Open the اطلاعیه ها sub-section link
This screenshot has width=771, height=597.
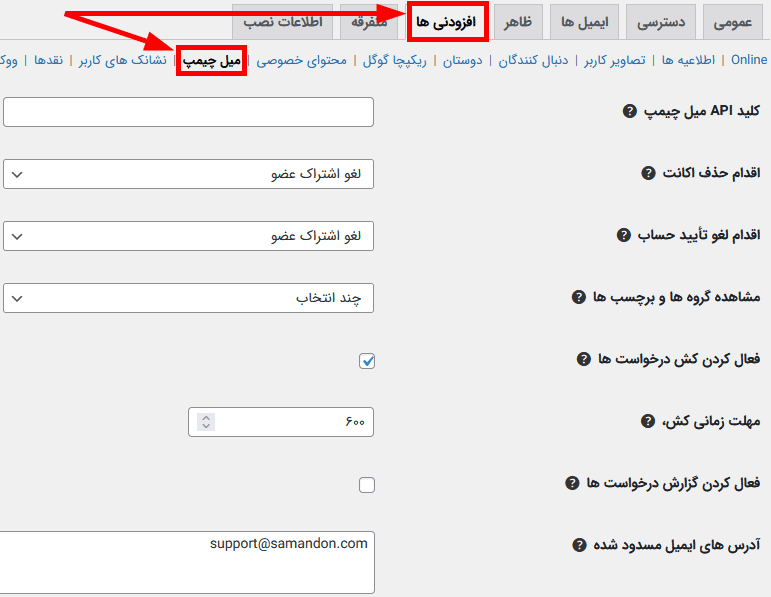tap(688, 60)
